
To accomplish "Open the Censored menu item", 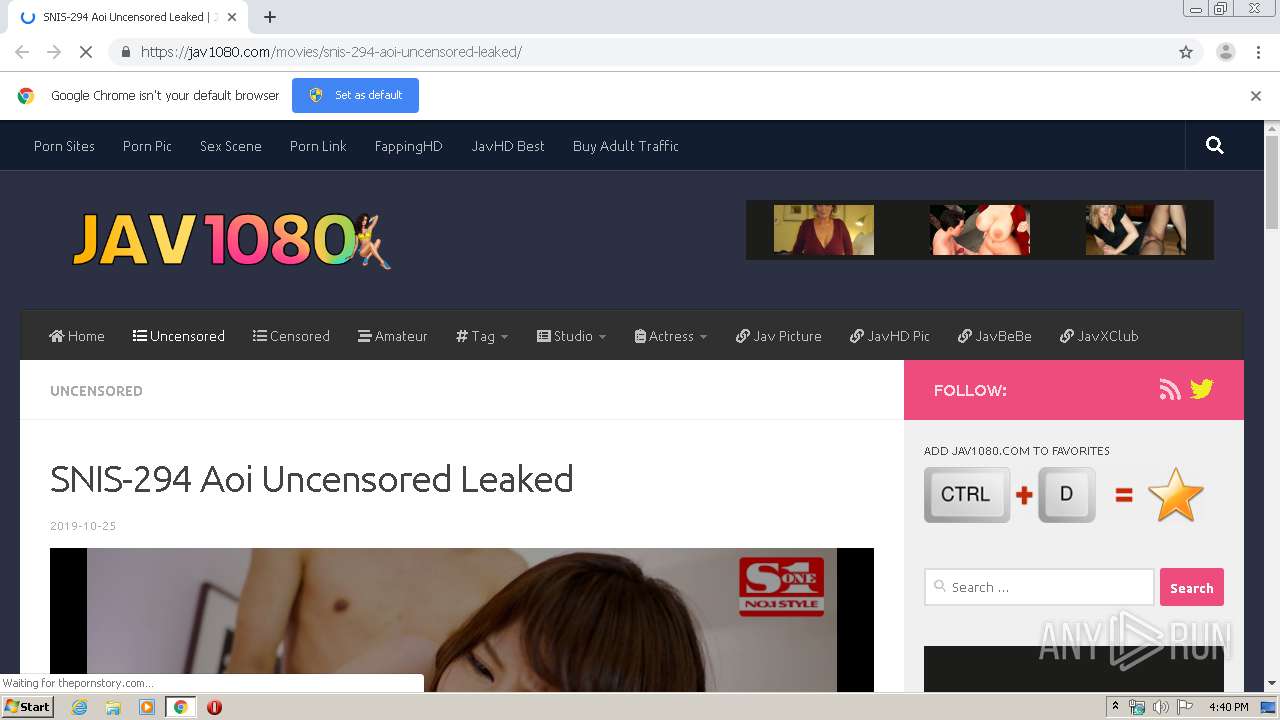I will (291, 336).
